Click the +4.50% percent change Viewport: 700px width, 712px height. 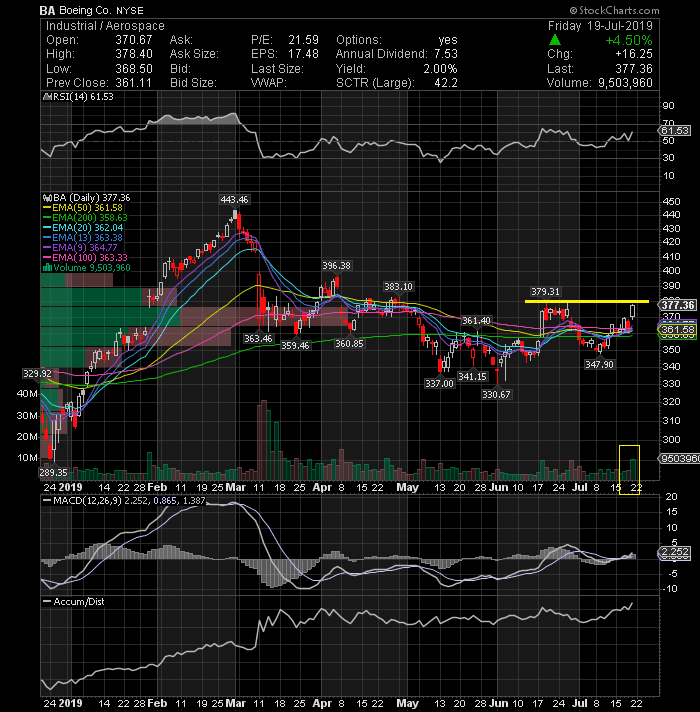(629, 40)
